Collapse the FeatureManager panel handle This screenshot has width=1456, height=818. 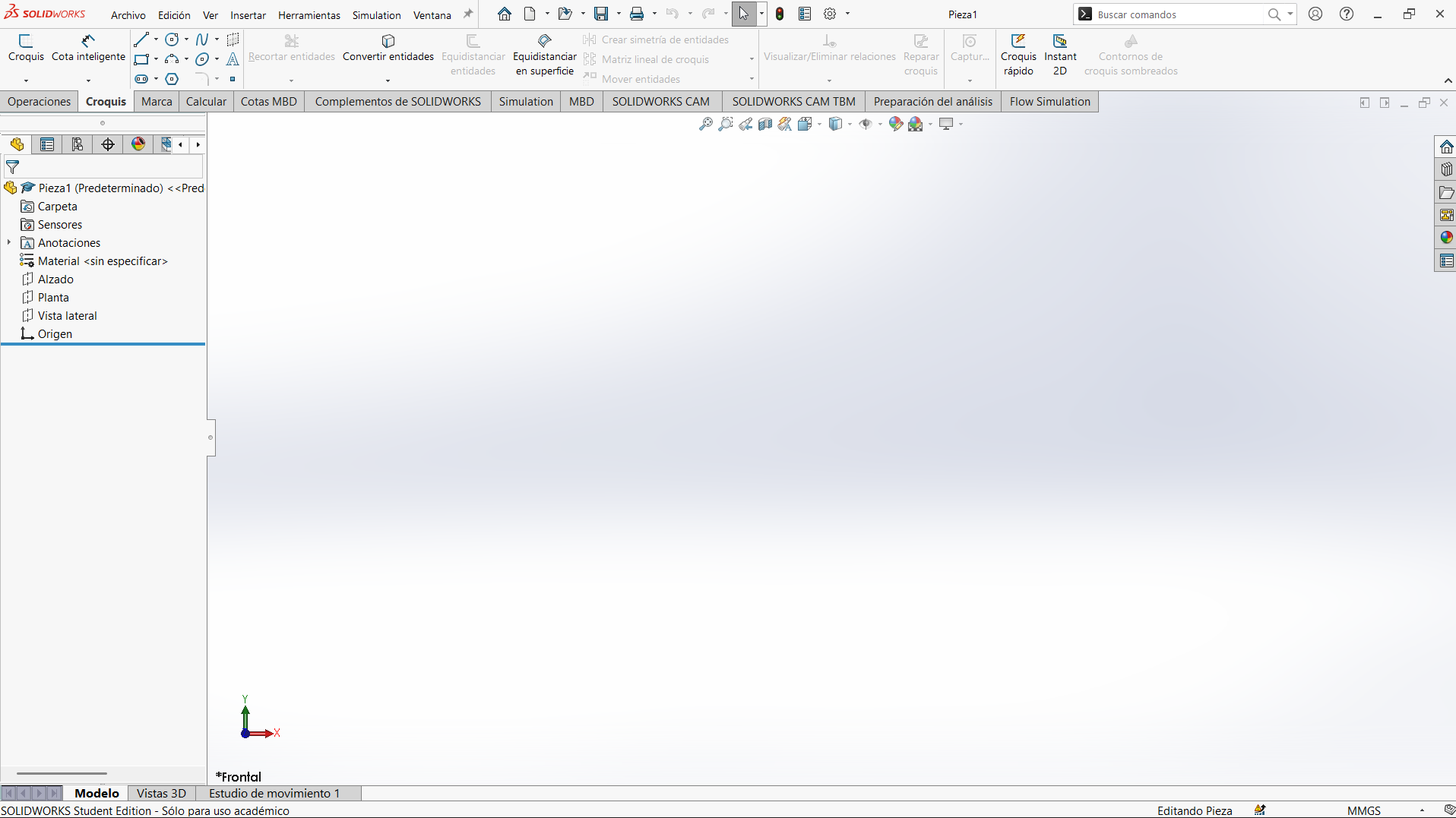(x=210, y=437)
